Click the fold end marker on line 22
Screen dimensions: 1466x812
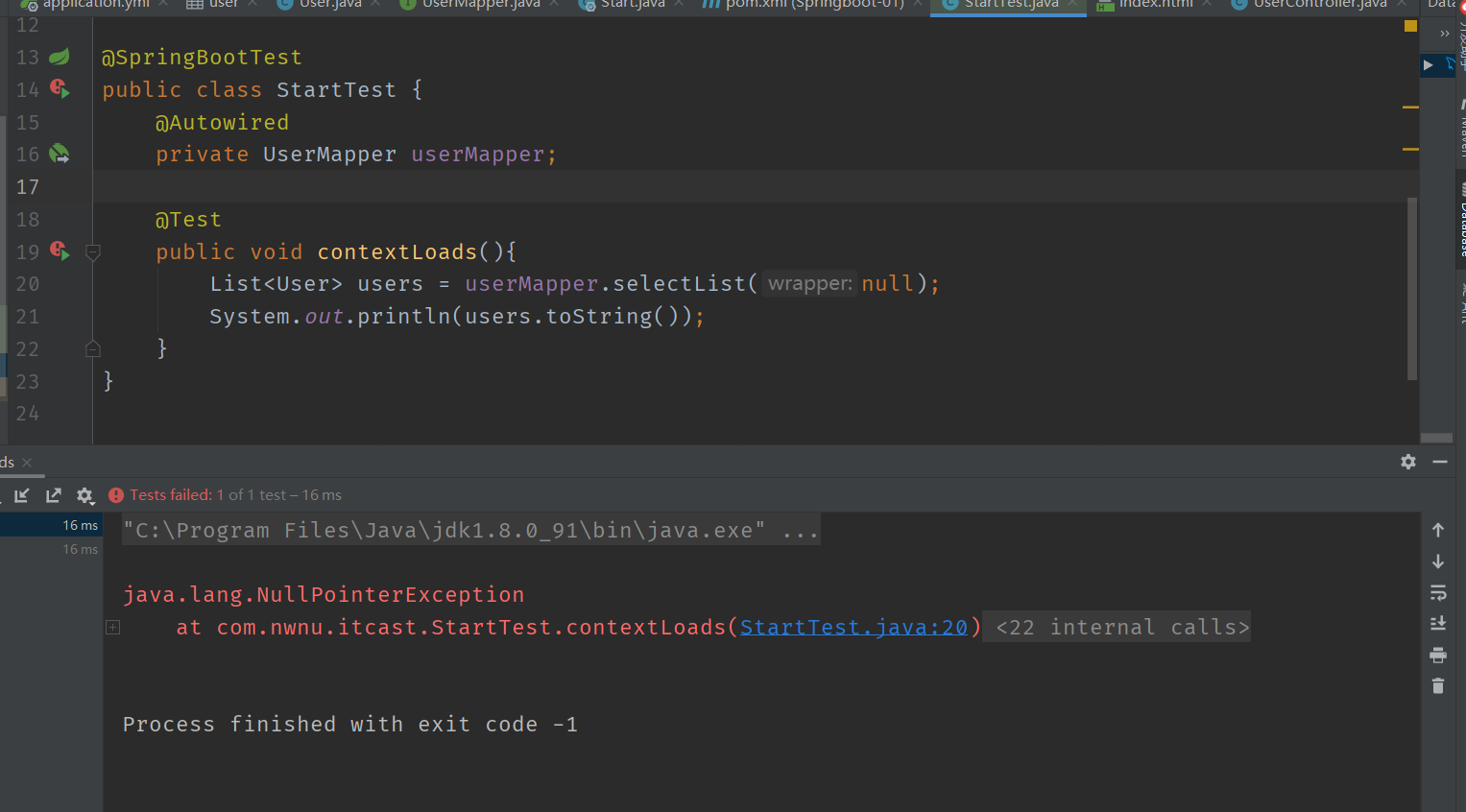pyautogui.click(x=93, y=348)
